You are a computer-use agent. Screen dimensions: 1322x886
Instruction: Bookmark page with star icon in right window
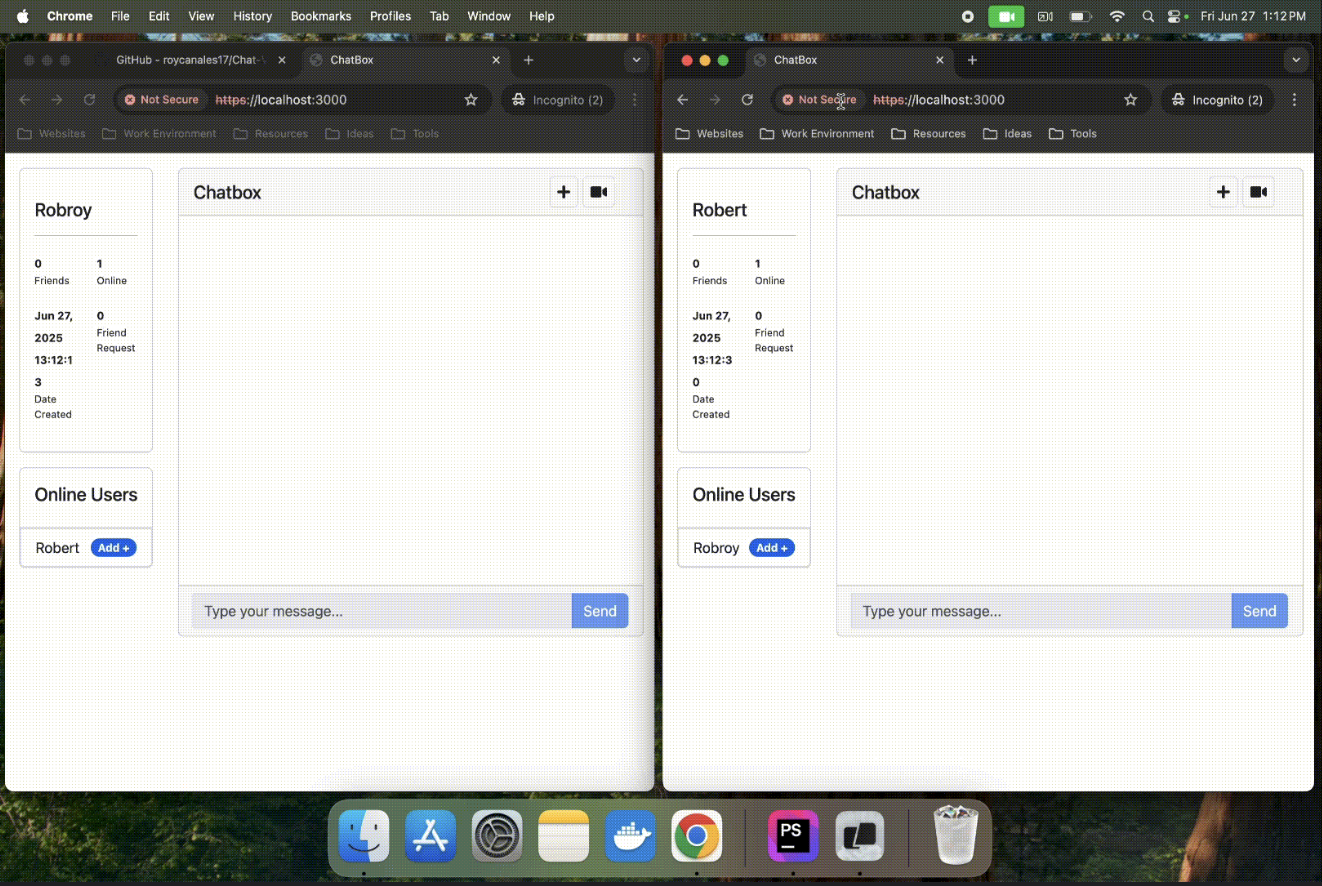1130,100
